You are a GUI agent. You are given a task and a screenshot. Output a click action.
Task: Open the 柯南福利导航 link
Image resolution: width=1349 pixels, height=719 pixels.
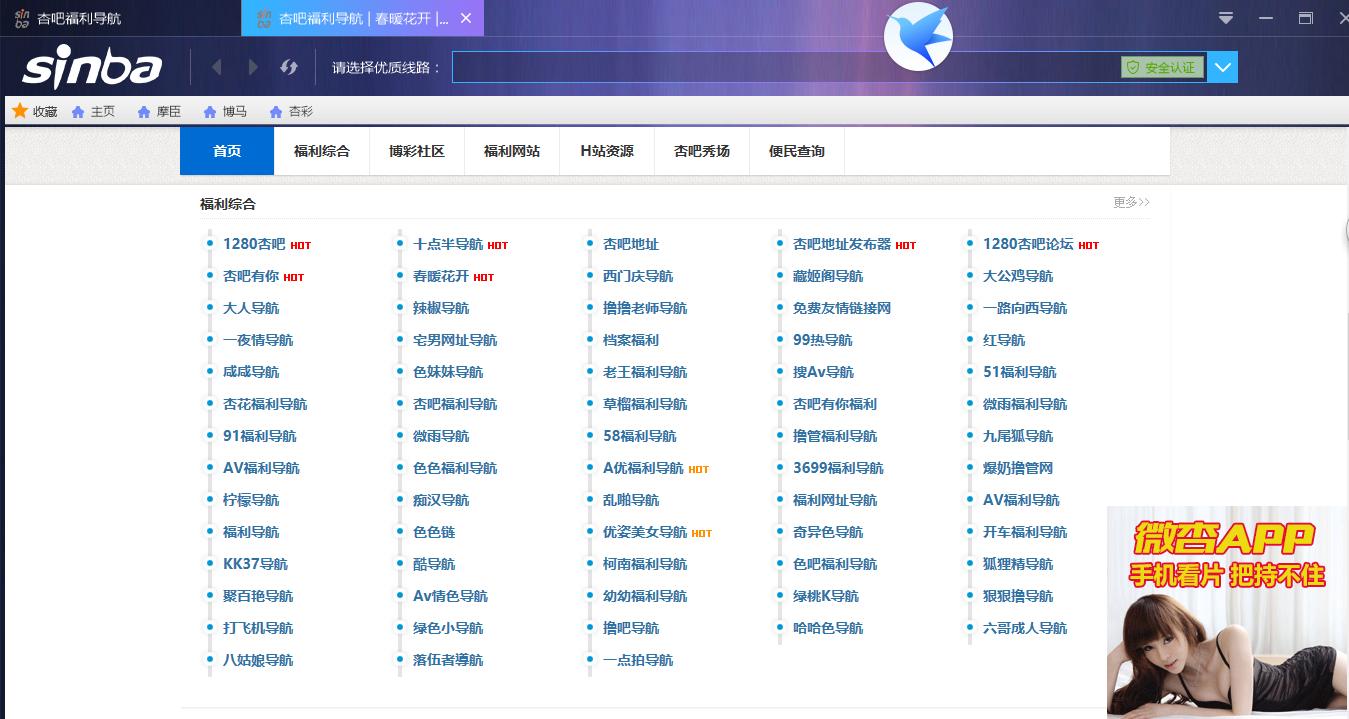tap(645, 564)
